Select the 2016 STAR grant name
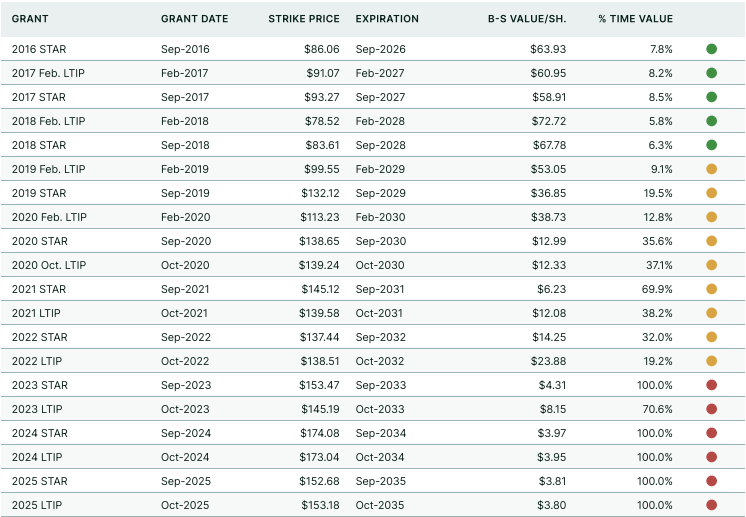 (x=39, y=49)
